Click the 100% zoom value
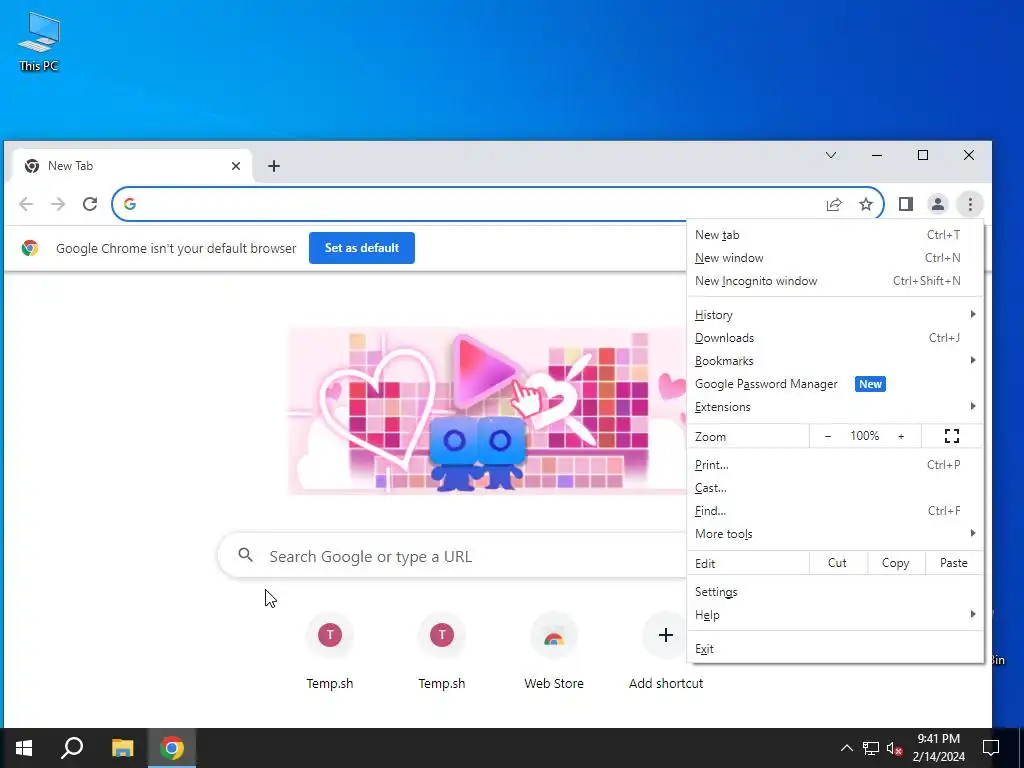Screen dimensions: 1024x768 865,436
